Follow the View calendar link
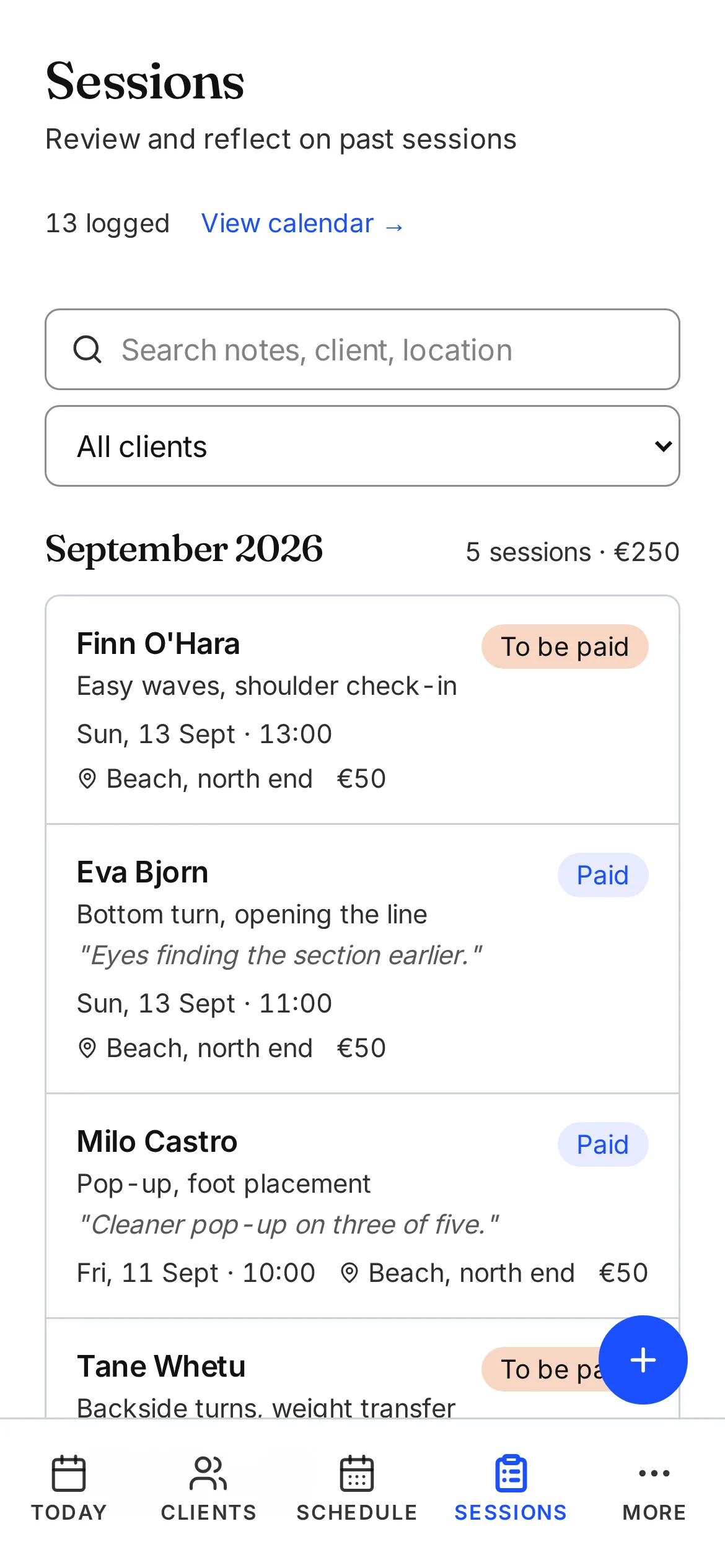This screenshot has height=1568, width=725. click(302, 224)
